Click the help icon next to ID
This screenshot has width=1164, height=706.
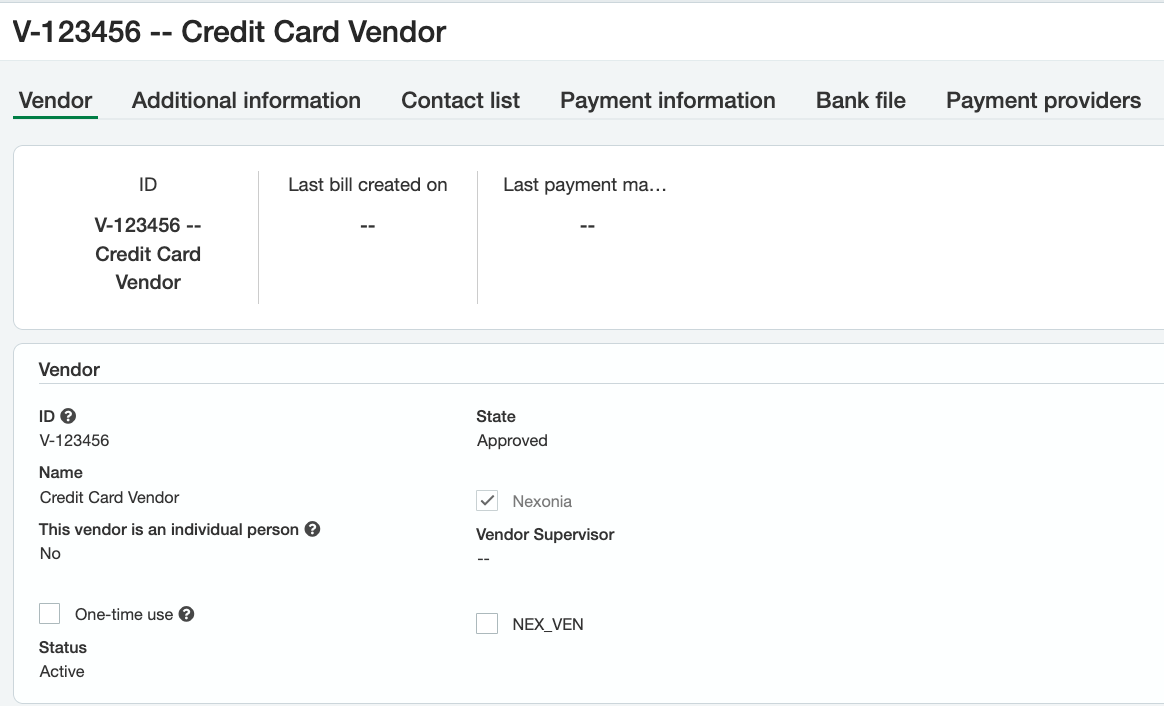68,417
